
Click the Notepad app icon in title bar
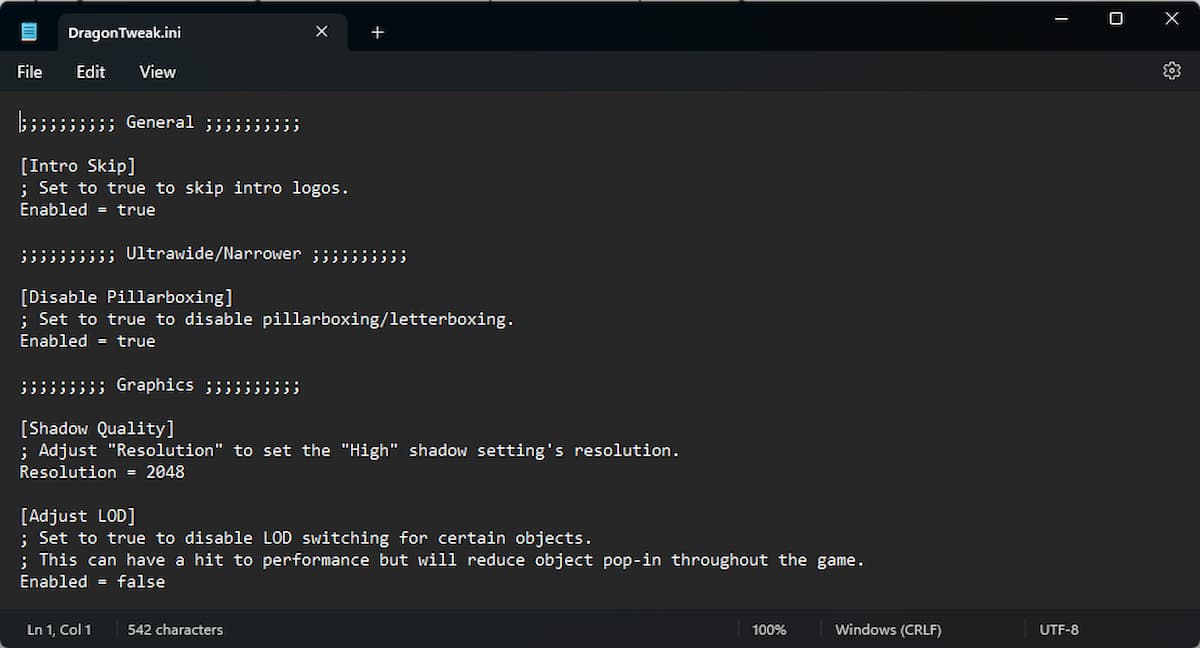tap(29, 32)
